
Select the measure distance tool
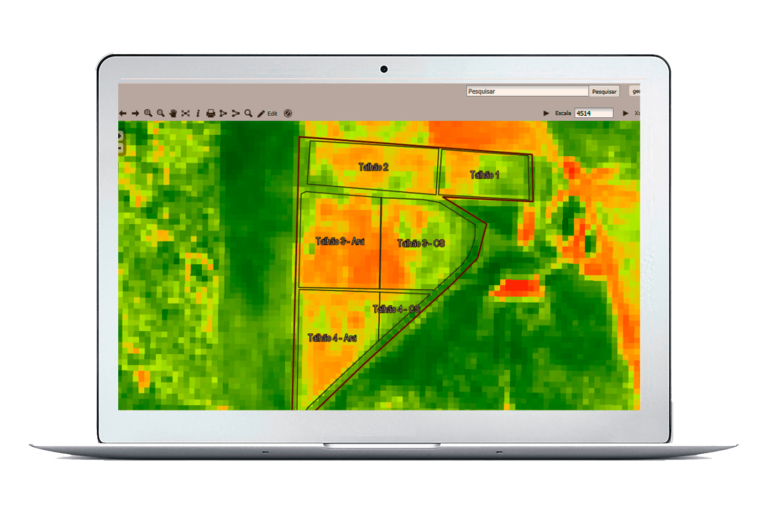(223, 114)
